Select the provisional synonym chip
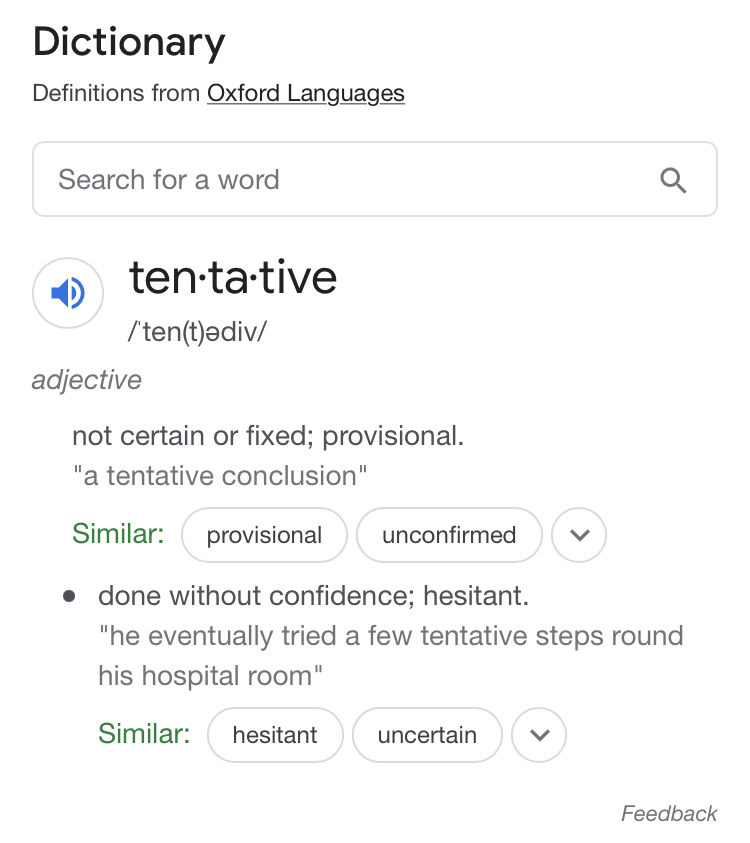This screenshot has width=750, height=843. [264, 535]
